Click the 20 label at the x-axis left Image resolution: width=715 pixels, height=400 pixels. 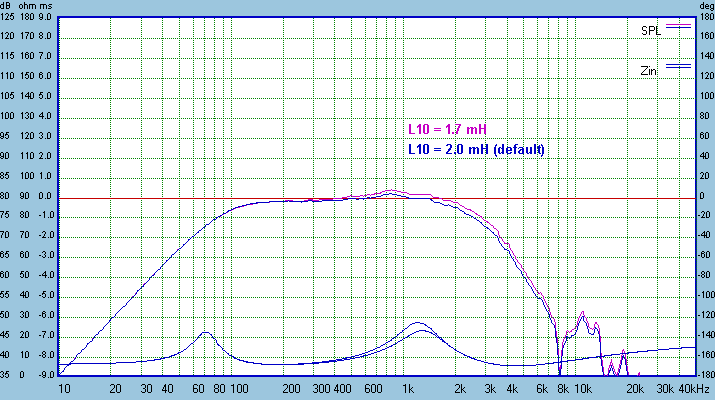(x=114, y=388)
